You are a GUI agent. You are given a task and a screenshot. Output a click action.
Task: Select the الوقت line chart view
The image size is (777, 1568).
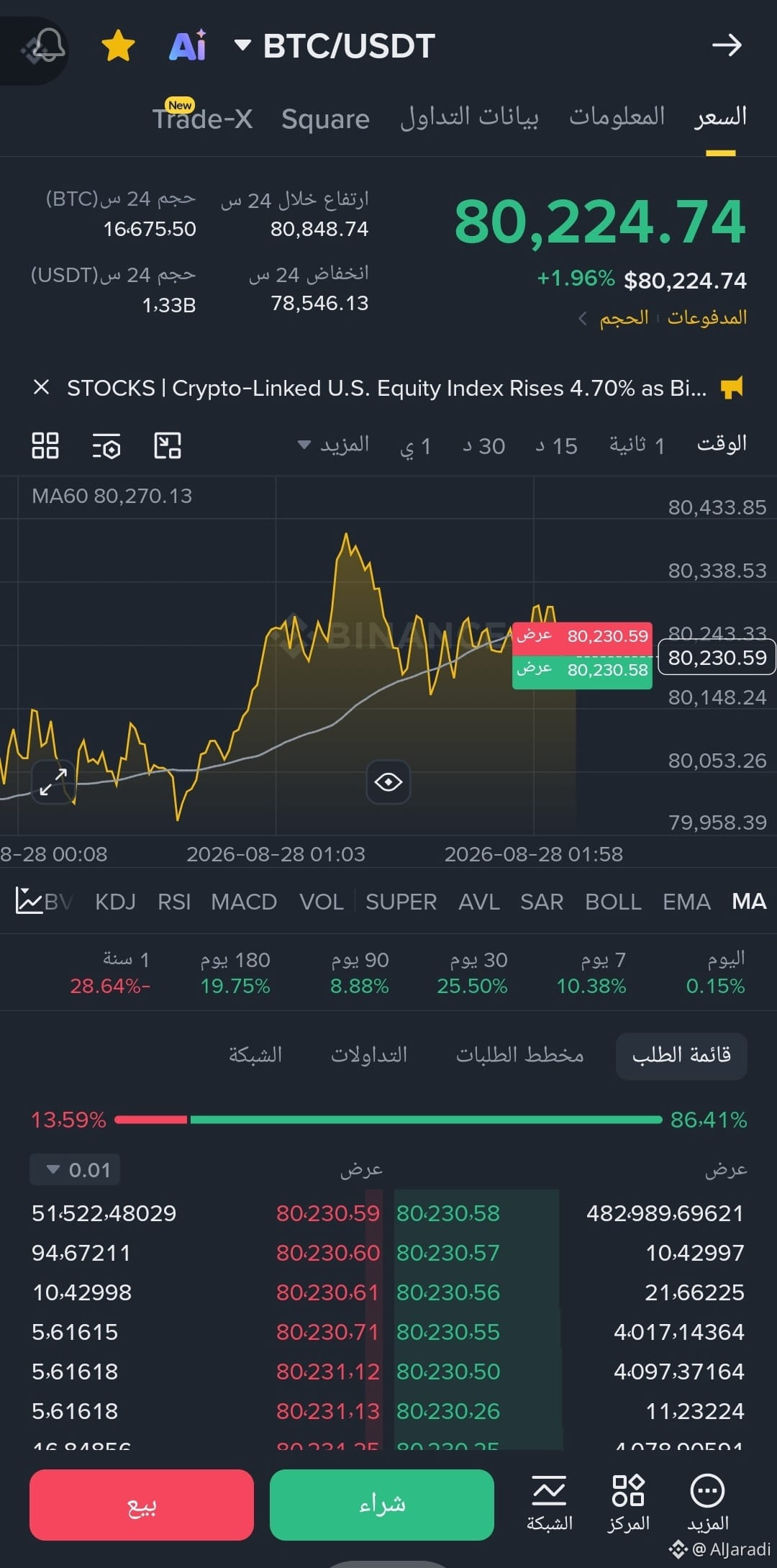pos(722,444)
